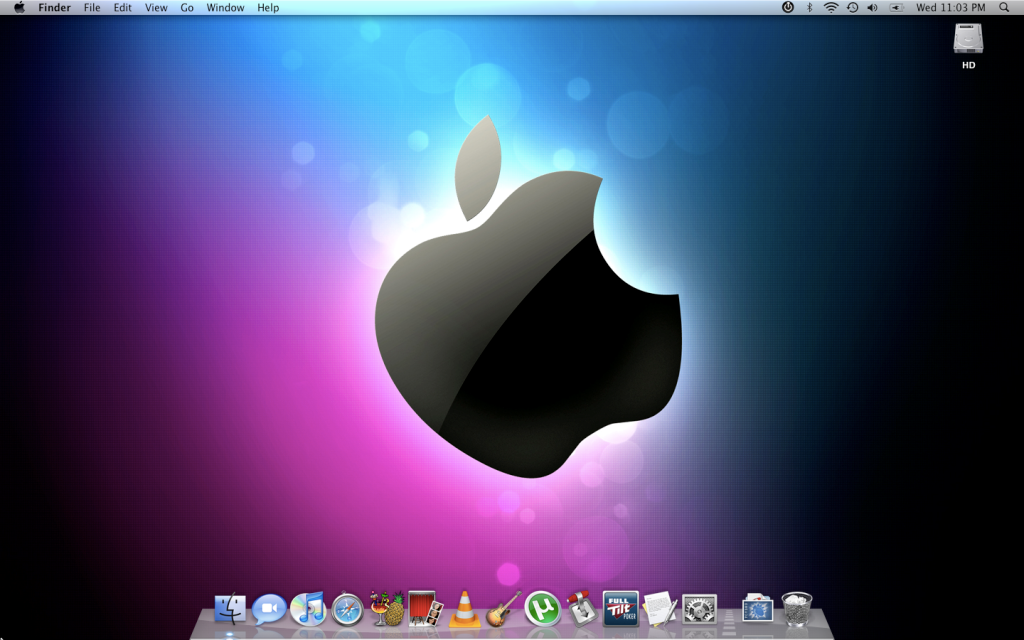This screenshot has width=1024, height=640.
Task: Open the Apple menu
Action: click(x=20, y=8)
